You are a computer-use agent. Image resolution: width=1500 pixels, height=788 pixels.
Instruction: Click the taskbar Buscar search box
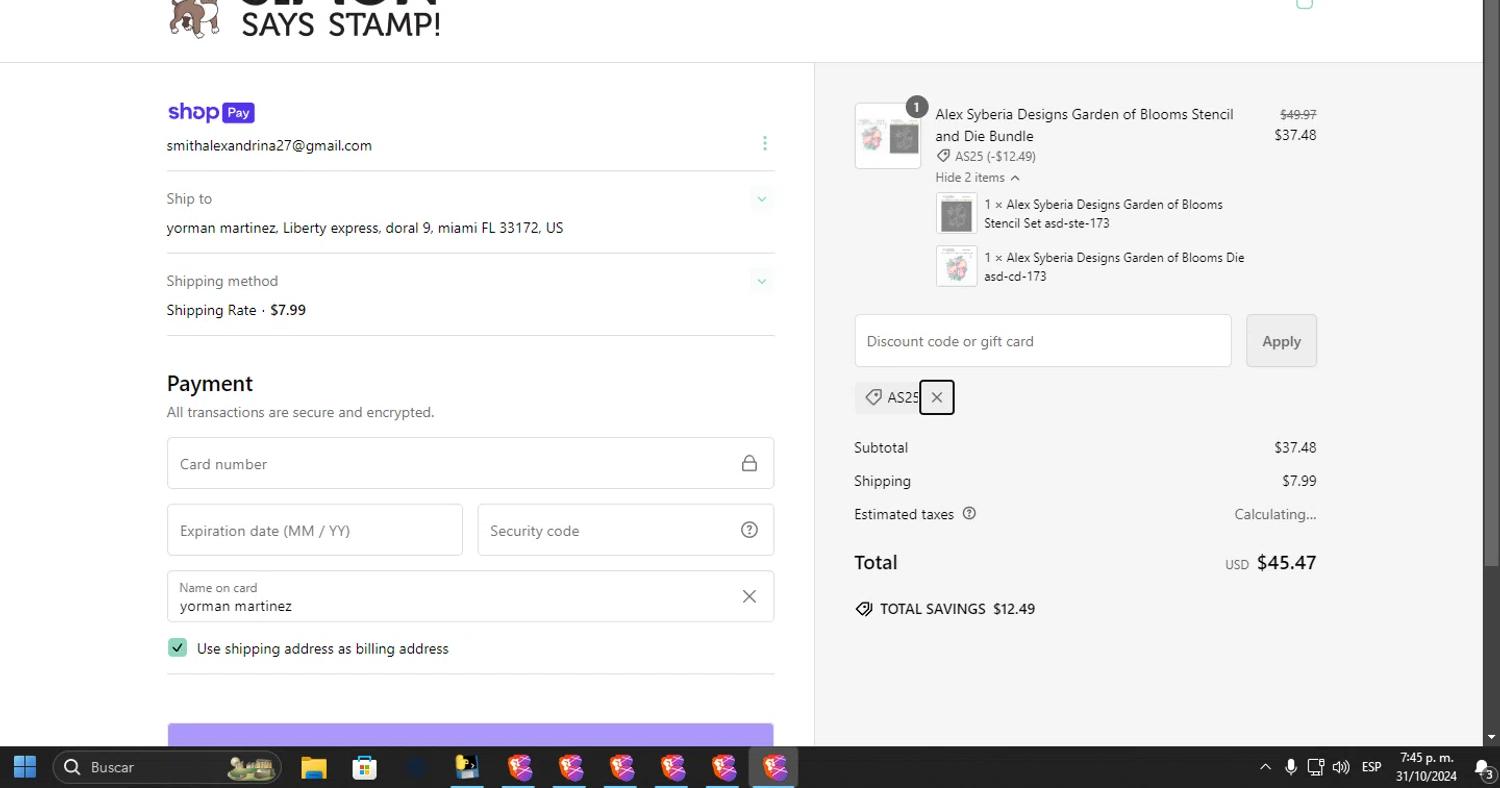coord(167,767)
